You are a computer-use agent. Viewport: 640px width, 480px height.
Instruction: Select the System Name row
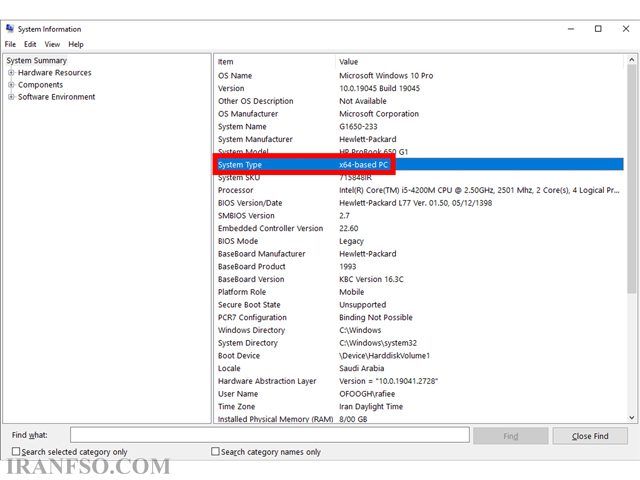pos(419,127)
